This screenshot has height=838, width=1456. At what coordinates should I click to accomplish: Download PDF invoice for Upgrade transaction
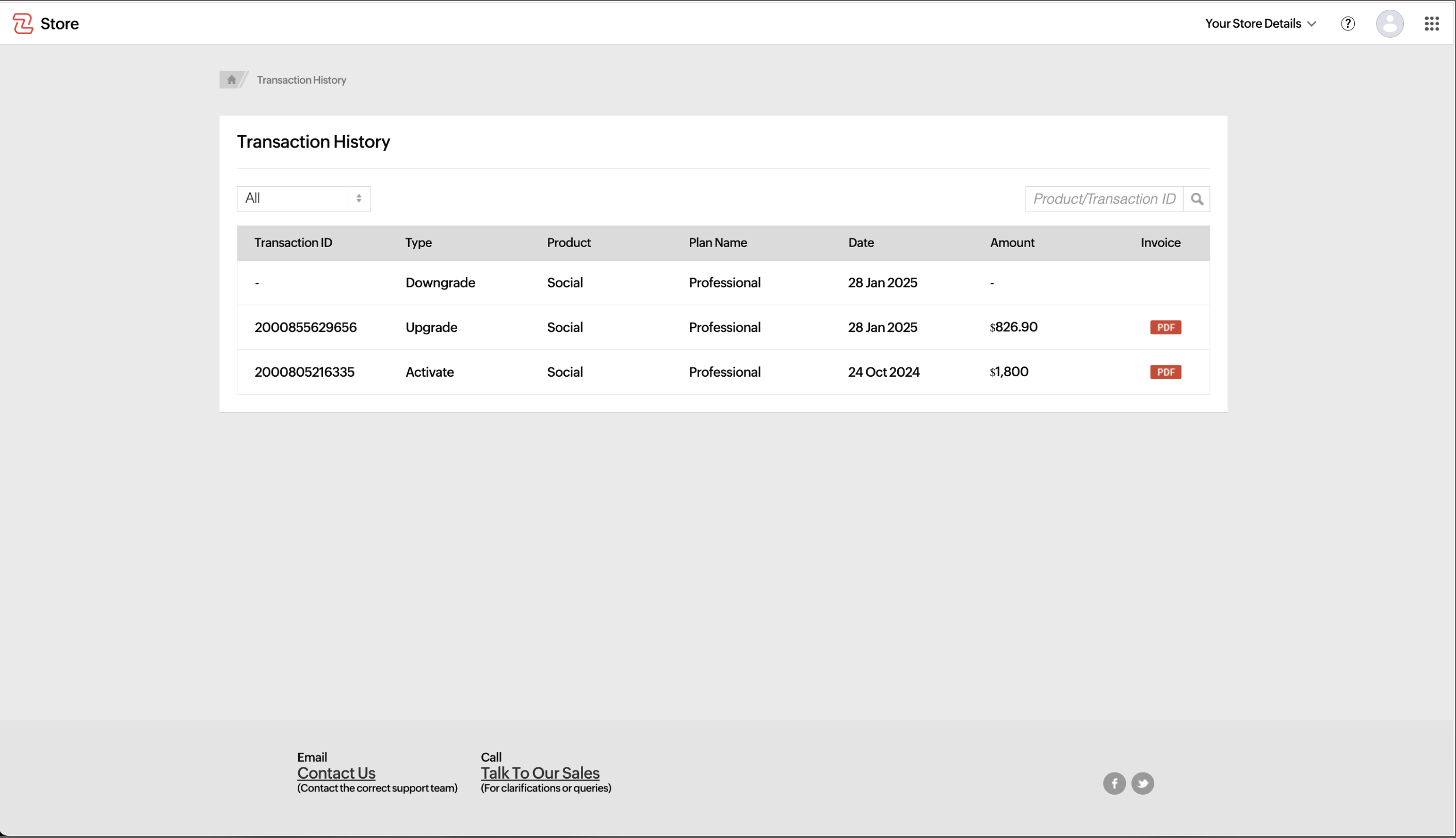point(1166,328)
